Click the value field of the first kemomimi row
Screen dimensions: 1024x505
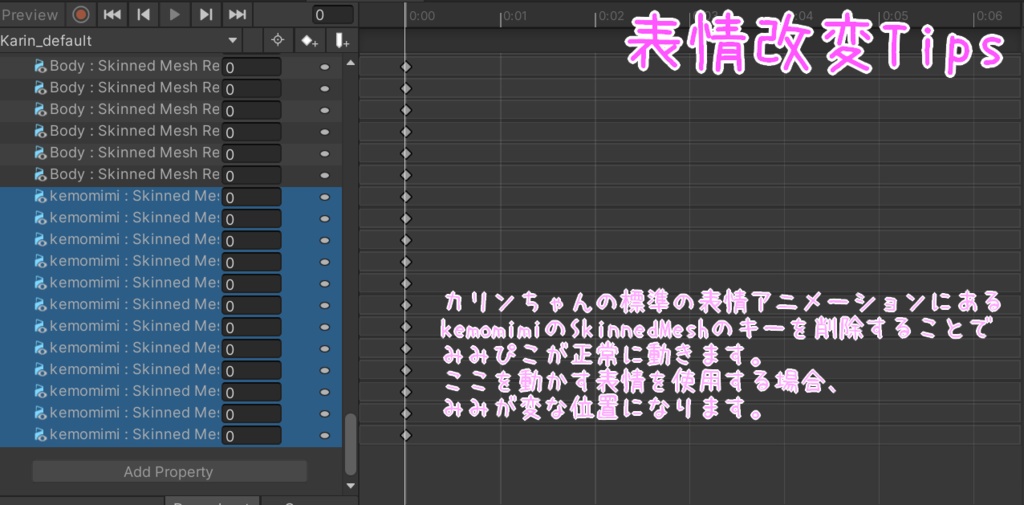pyautogui.click(x=251, y=197)
